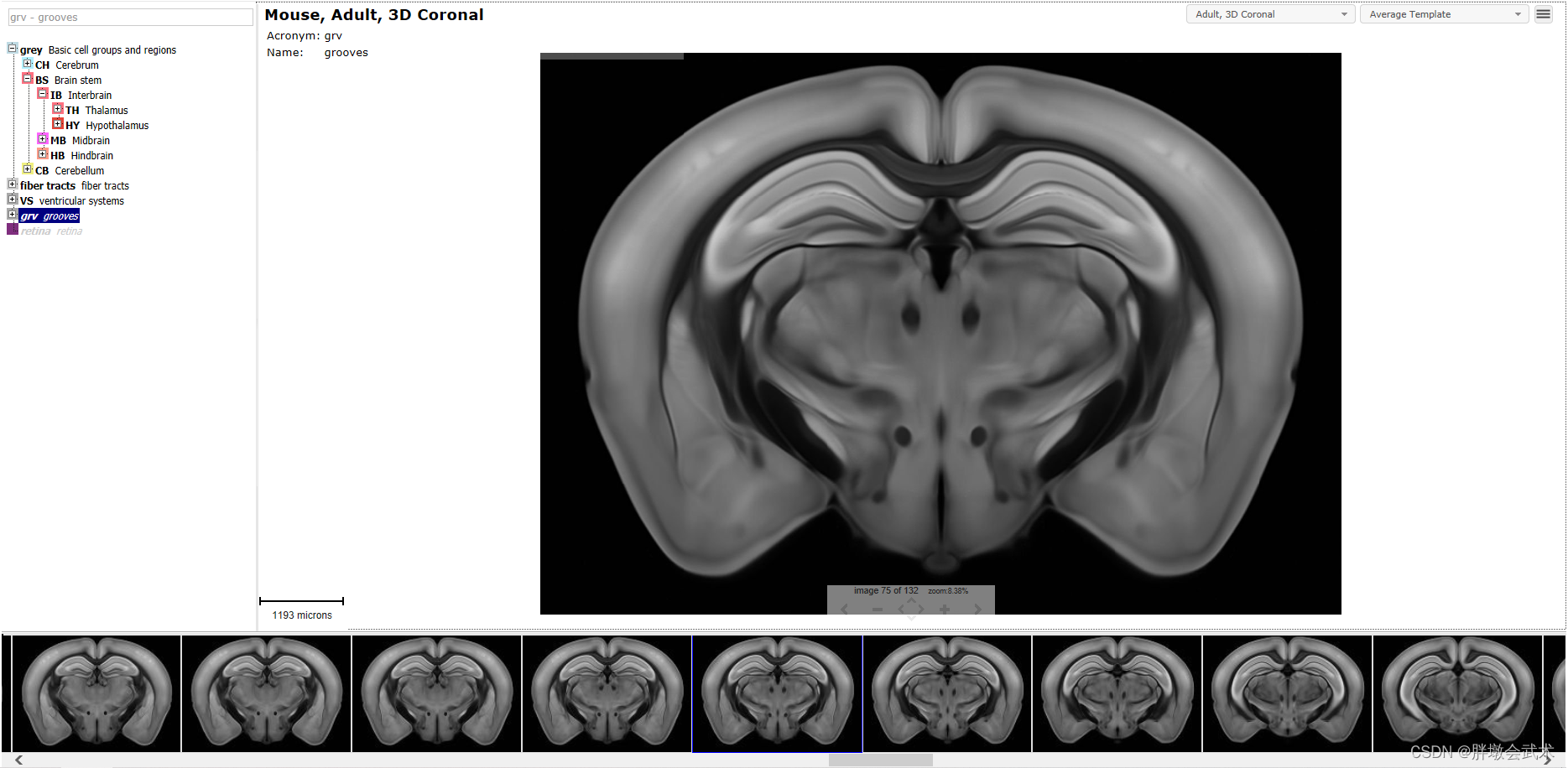The width and height of the screenshot is (1568, 768).
Task: Expand the TH Thalamus node
Action: (x=58, y=109)
